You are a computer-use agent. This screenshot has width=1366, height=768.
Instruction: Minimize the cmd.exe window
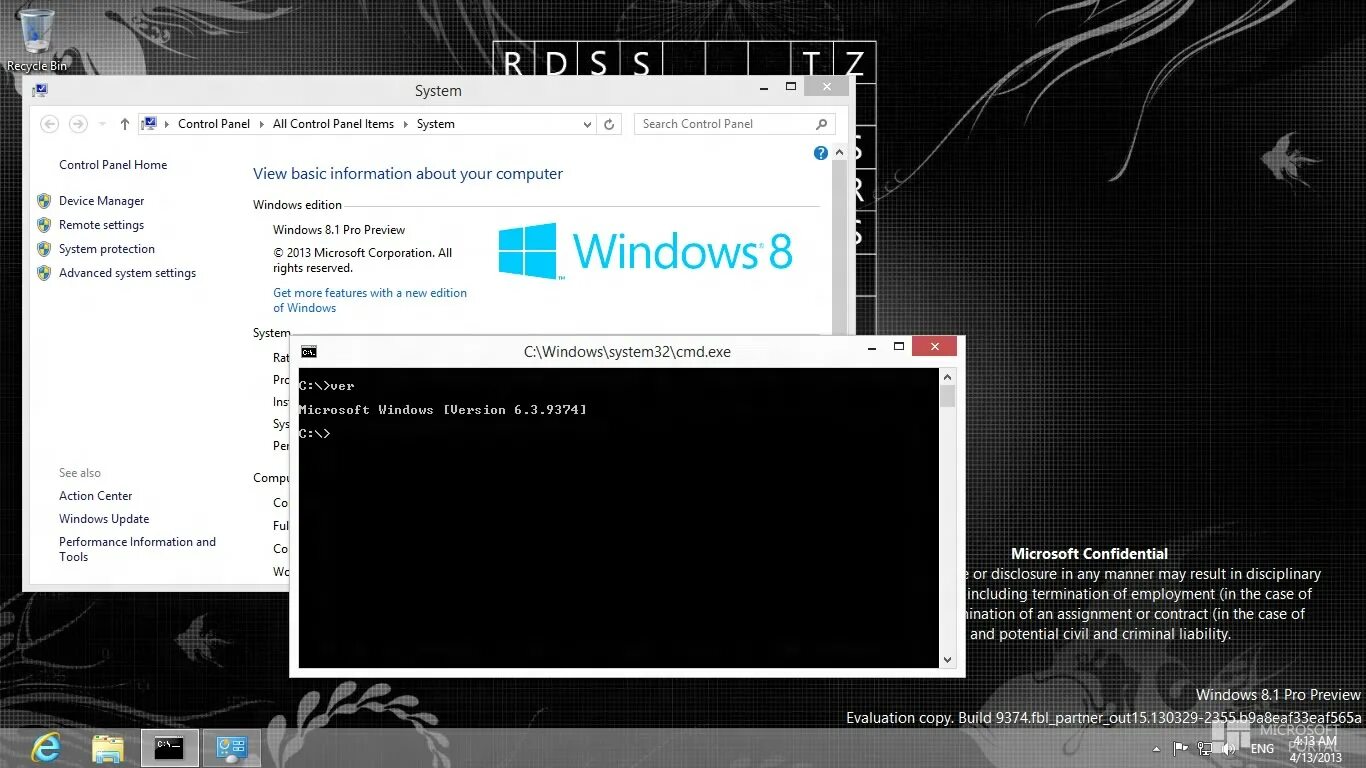(x=872, y=346)
